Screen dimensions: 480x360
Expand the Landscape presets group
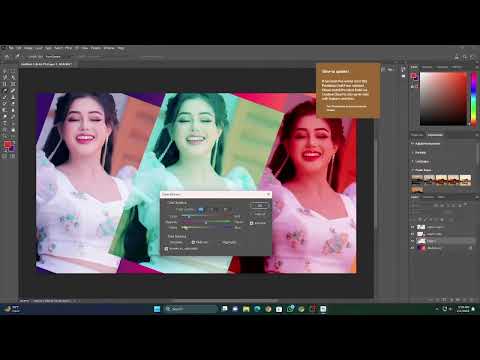tap(413, 161)
